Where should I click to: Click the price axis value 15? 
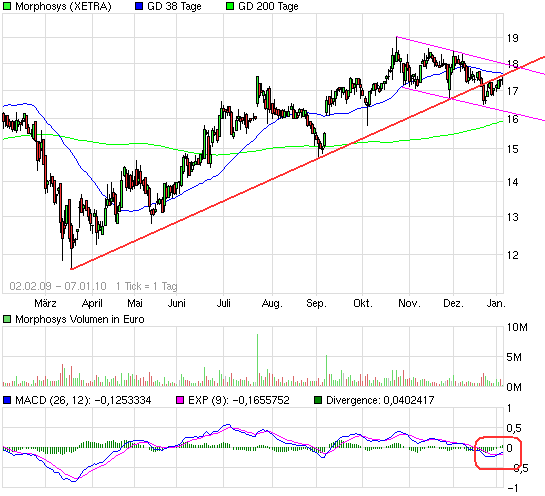(x=513, y=149)
